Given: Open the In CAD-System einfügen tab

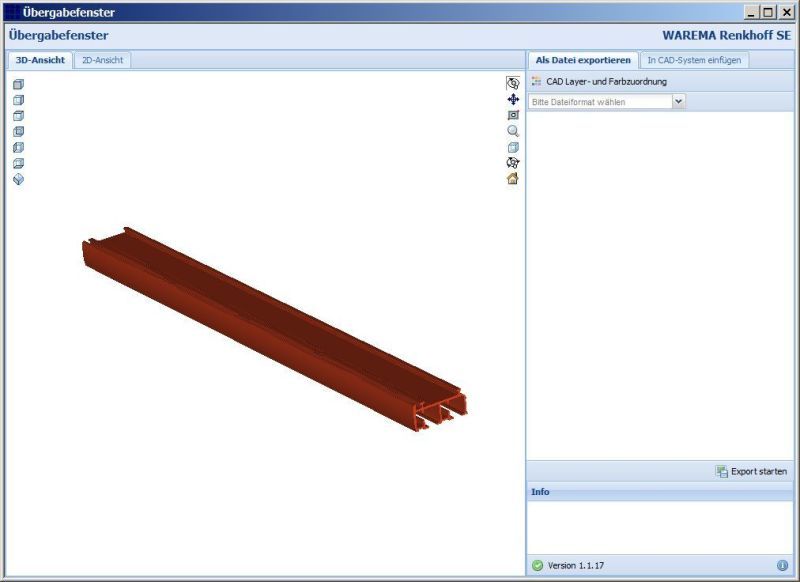Looking at the screenshot, I should [694, 60].
